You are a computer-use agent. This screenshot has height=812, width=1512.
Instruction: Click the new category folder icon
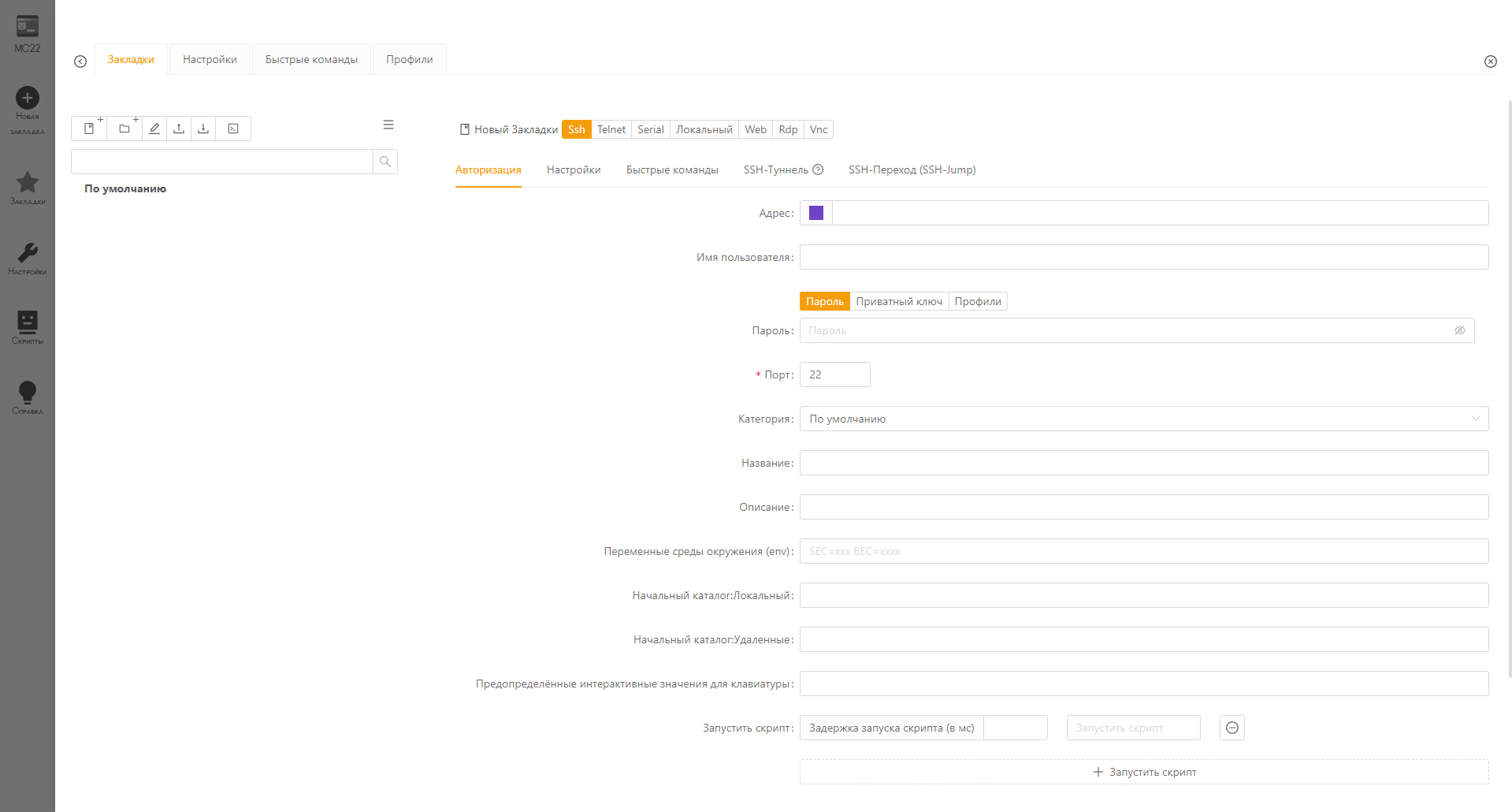click(124, 129)
